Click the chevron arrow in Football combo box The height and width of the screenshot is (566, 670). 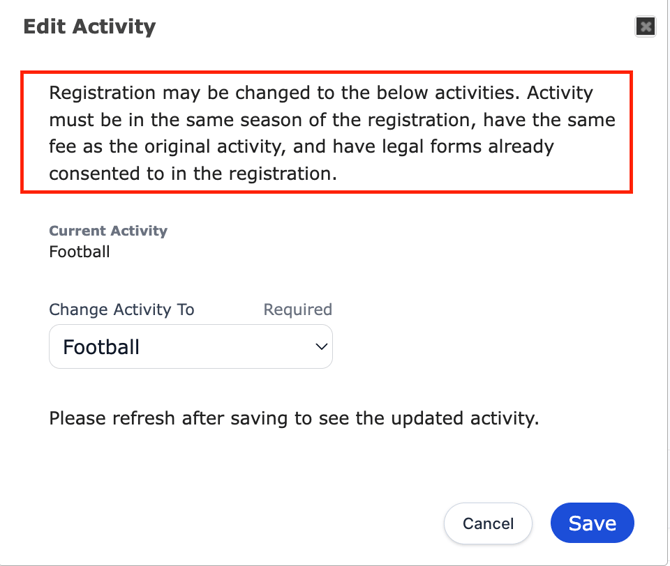coord(321,346)
